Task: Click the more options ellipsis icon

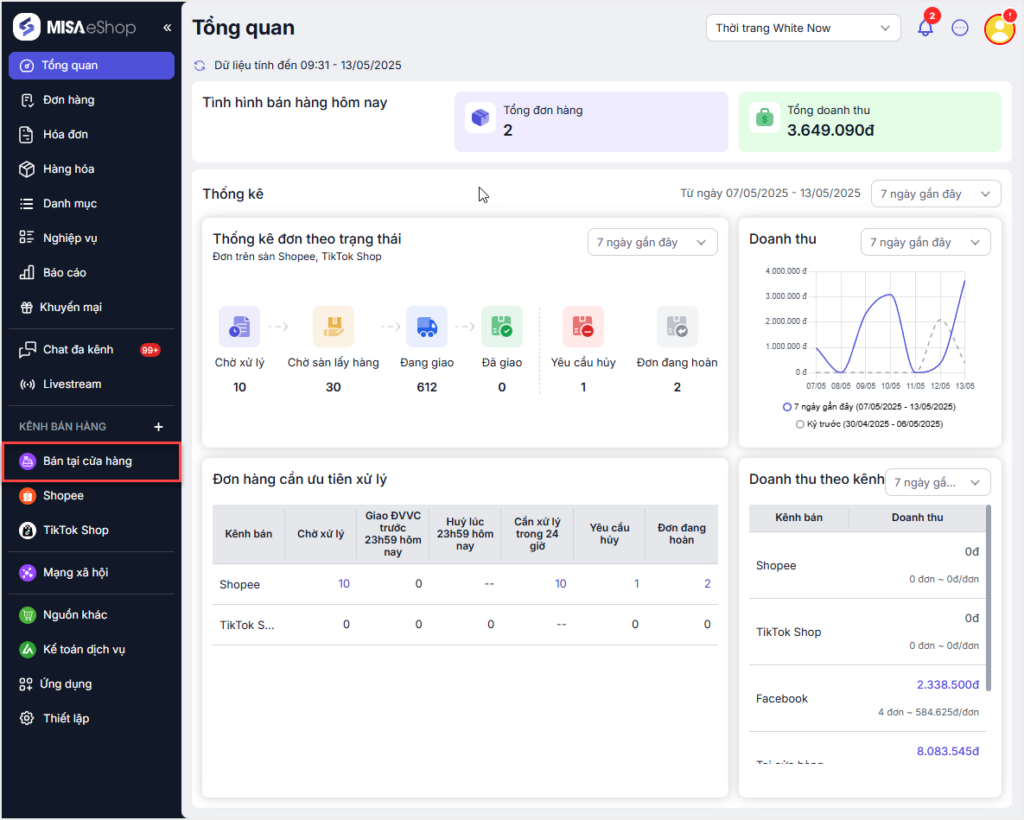Action: pos(960,28)
